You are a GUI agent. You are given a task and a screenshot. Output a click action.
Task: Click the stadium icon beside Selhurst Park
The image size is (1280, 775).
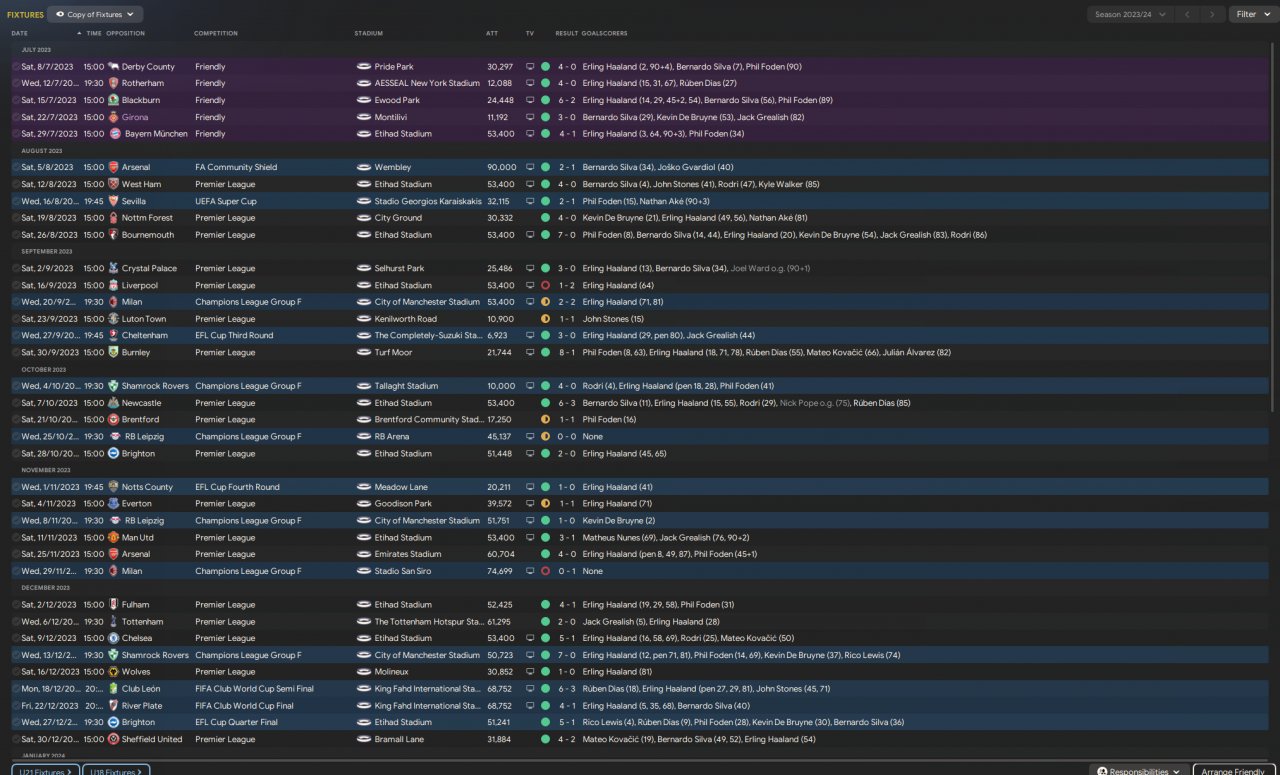[x=364, y=268]
